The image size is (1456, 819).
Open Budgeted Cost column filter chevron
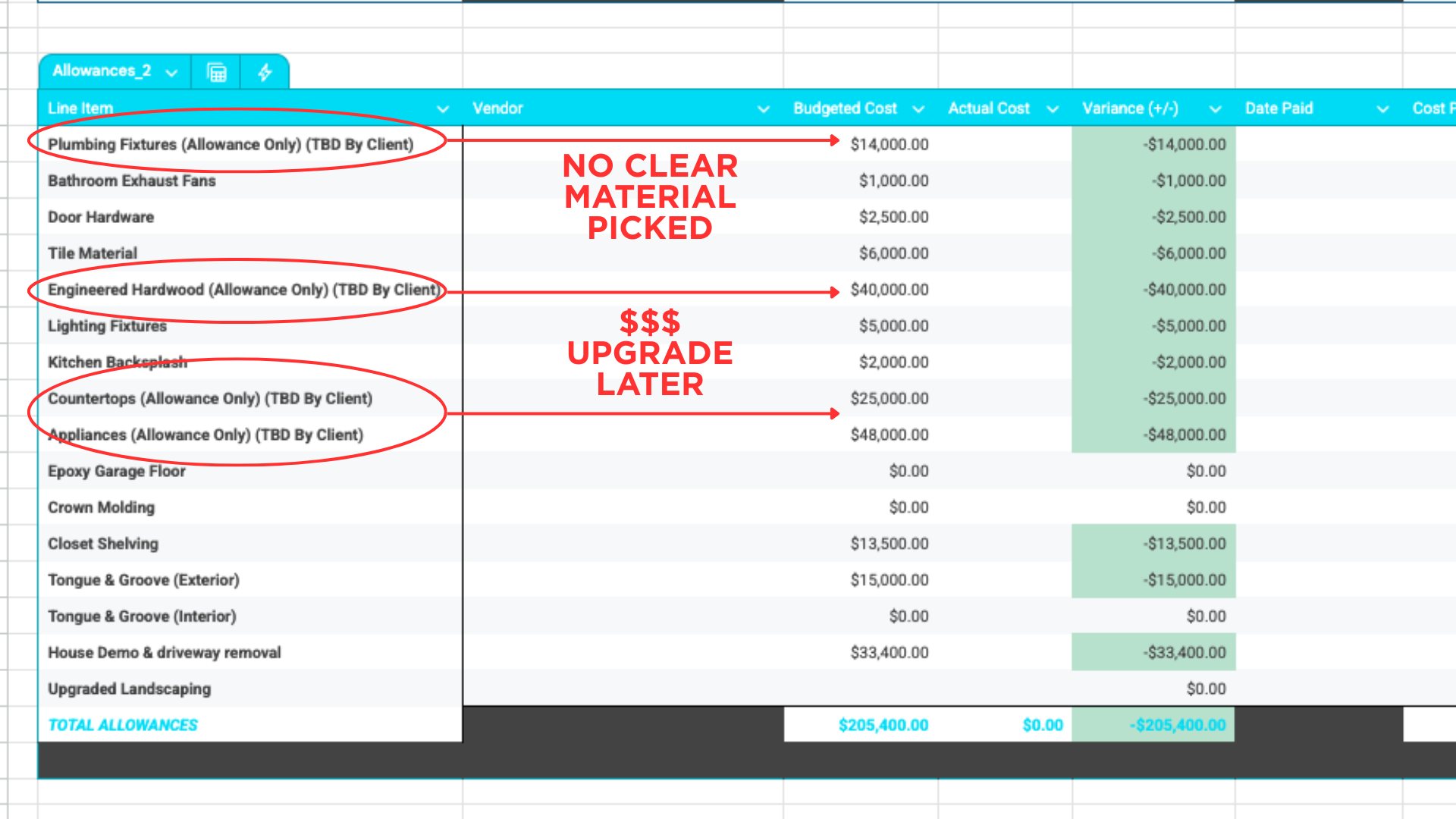tap(918, 109)
